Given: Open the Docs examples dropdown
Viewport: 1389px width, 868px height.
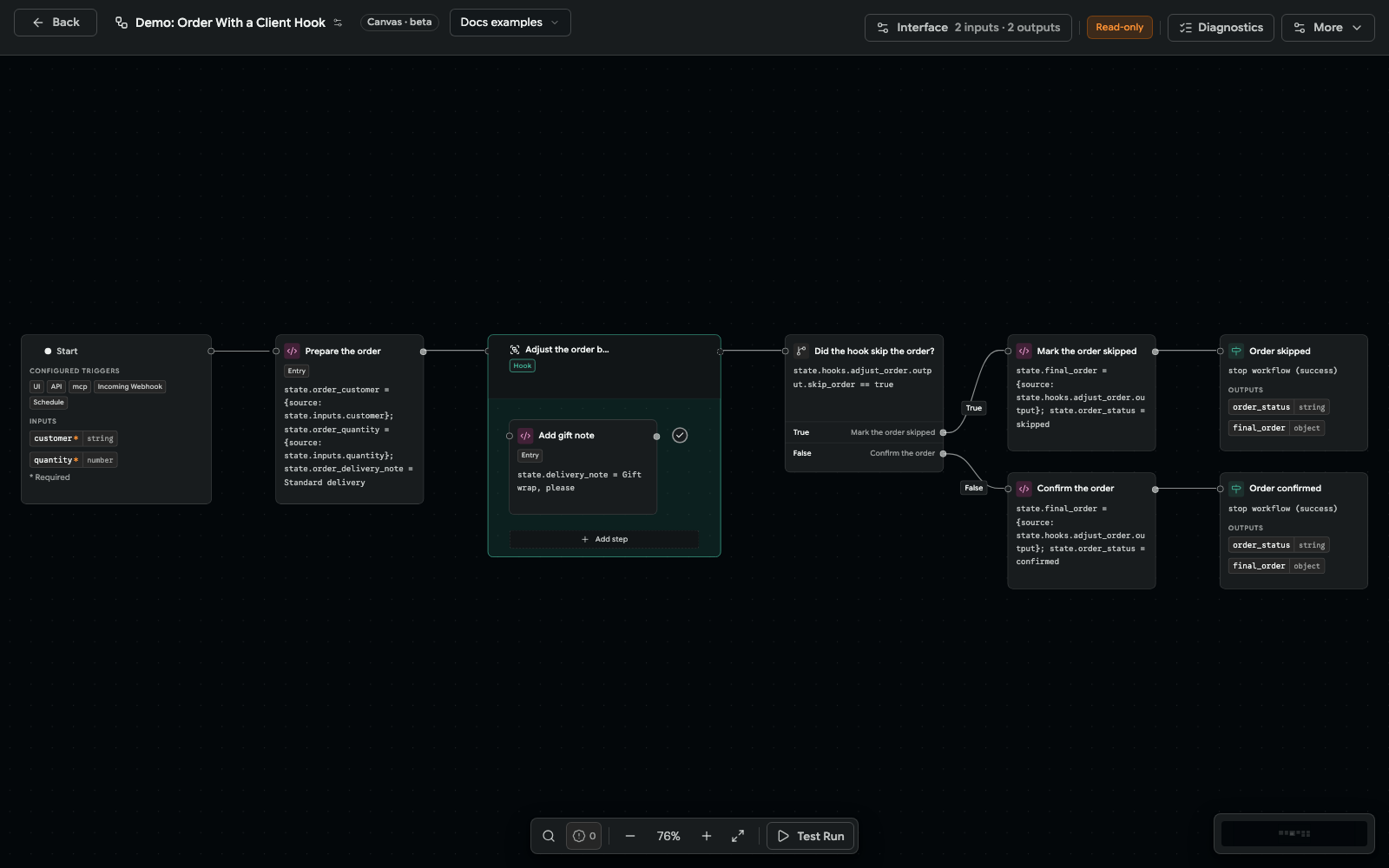Looking at the screenshot, I should pyautogui.click(x=510, y=23).
